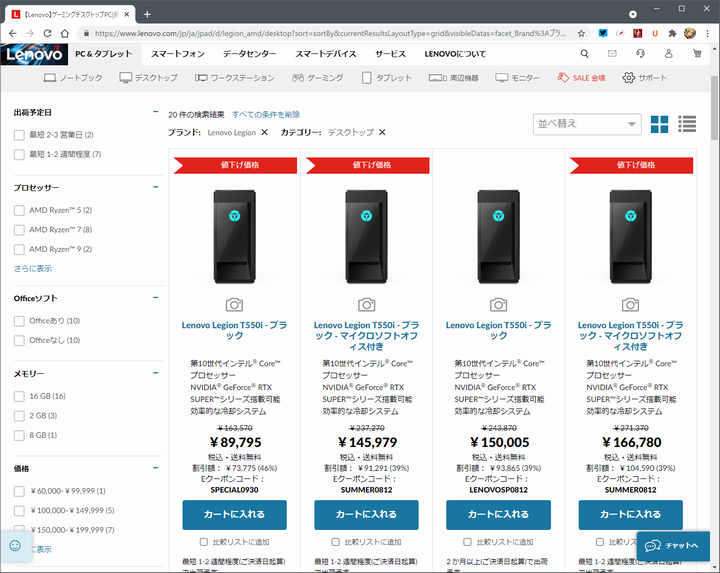Image resolution: width=720 pixels, height=573 pixels.
Task: Open the SALE 会場 page
Action: [x=581, y=78]
